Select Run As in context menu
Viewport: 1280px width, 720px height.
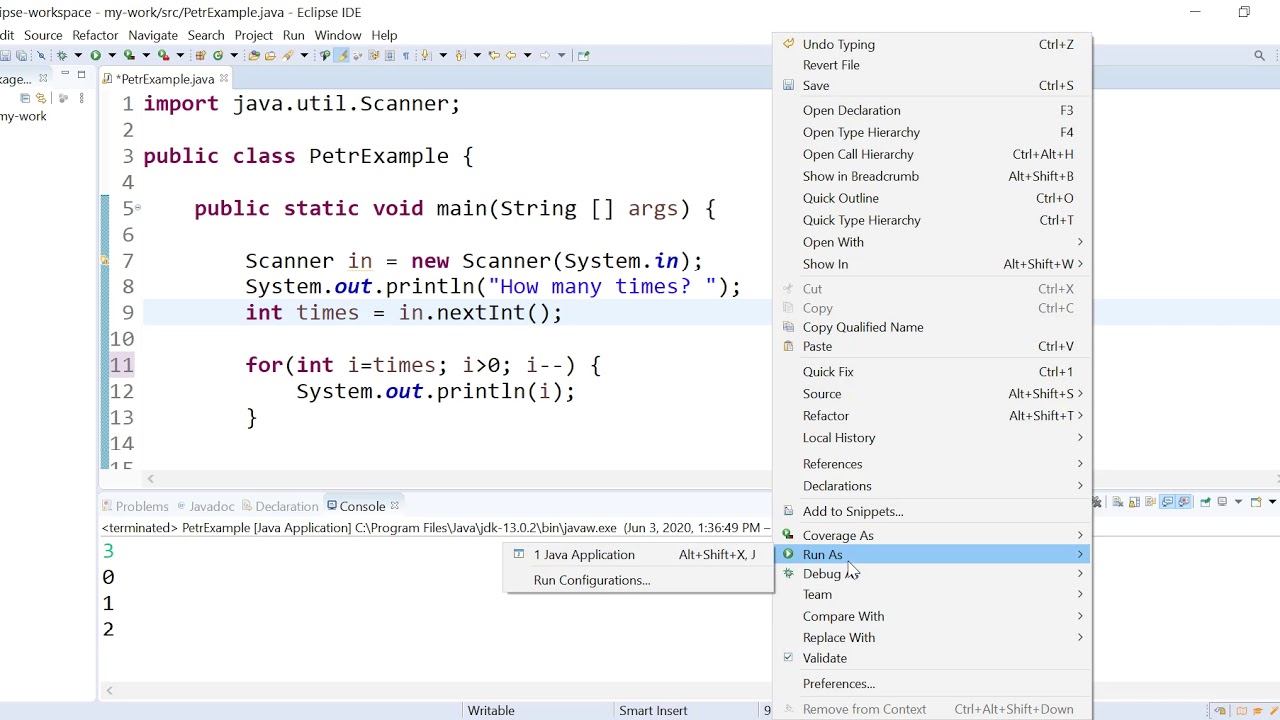(x=932, y=554)
